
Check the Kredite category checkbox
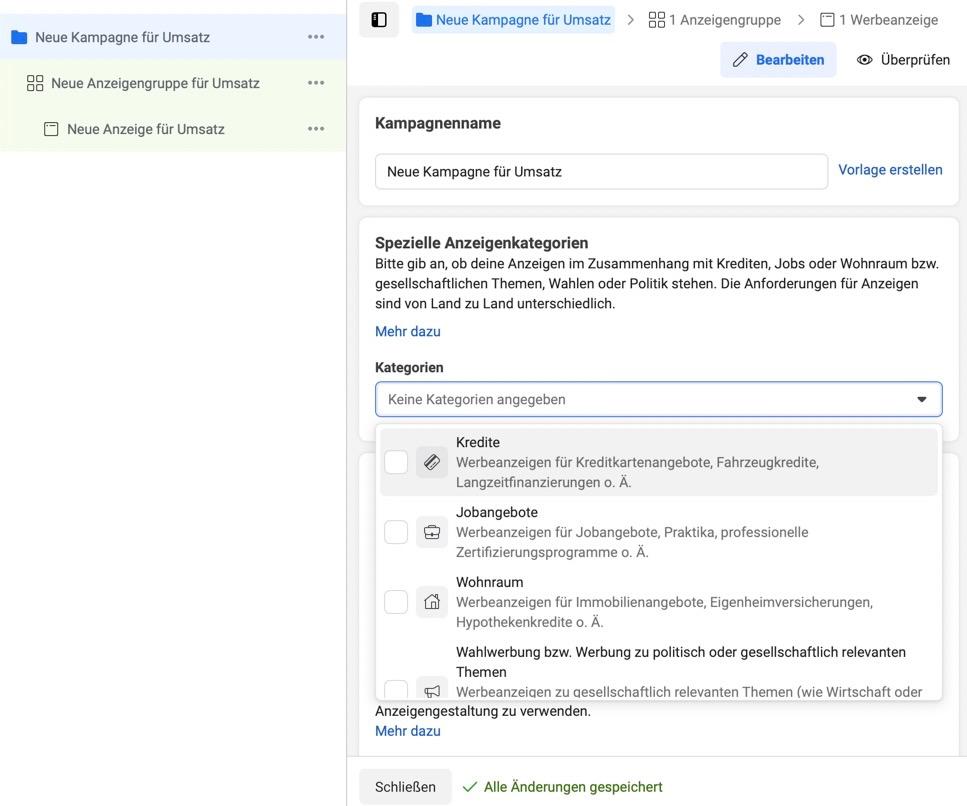[x=396, y=462]
